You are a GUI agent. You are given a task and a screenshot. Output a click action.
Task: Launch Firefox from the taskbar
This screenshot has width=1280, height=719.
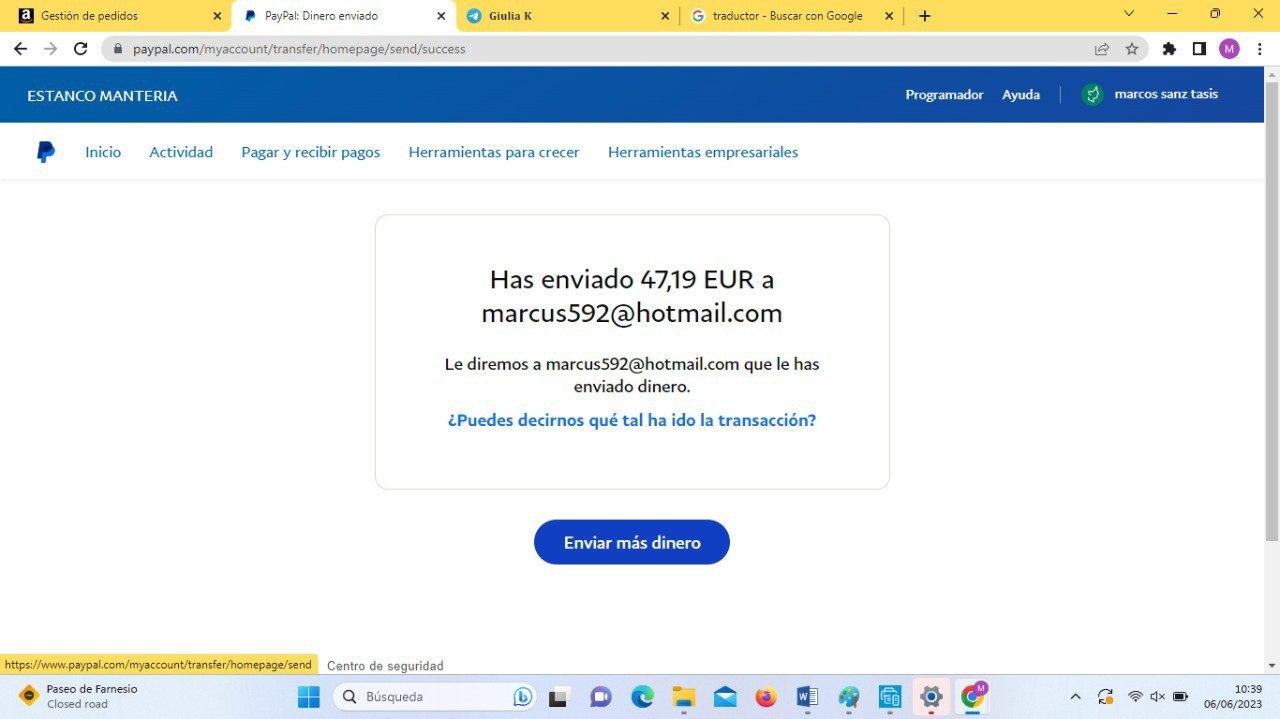[766, 697]
